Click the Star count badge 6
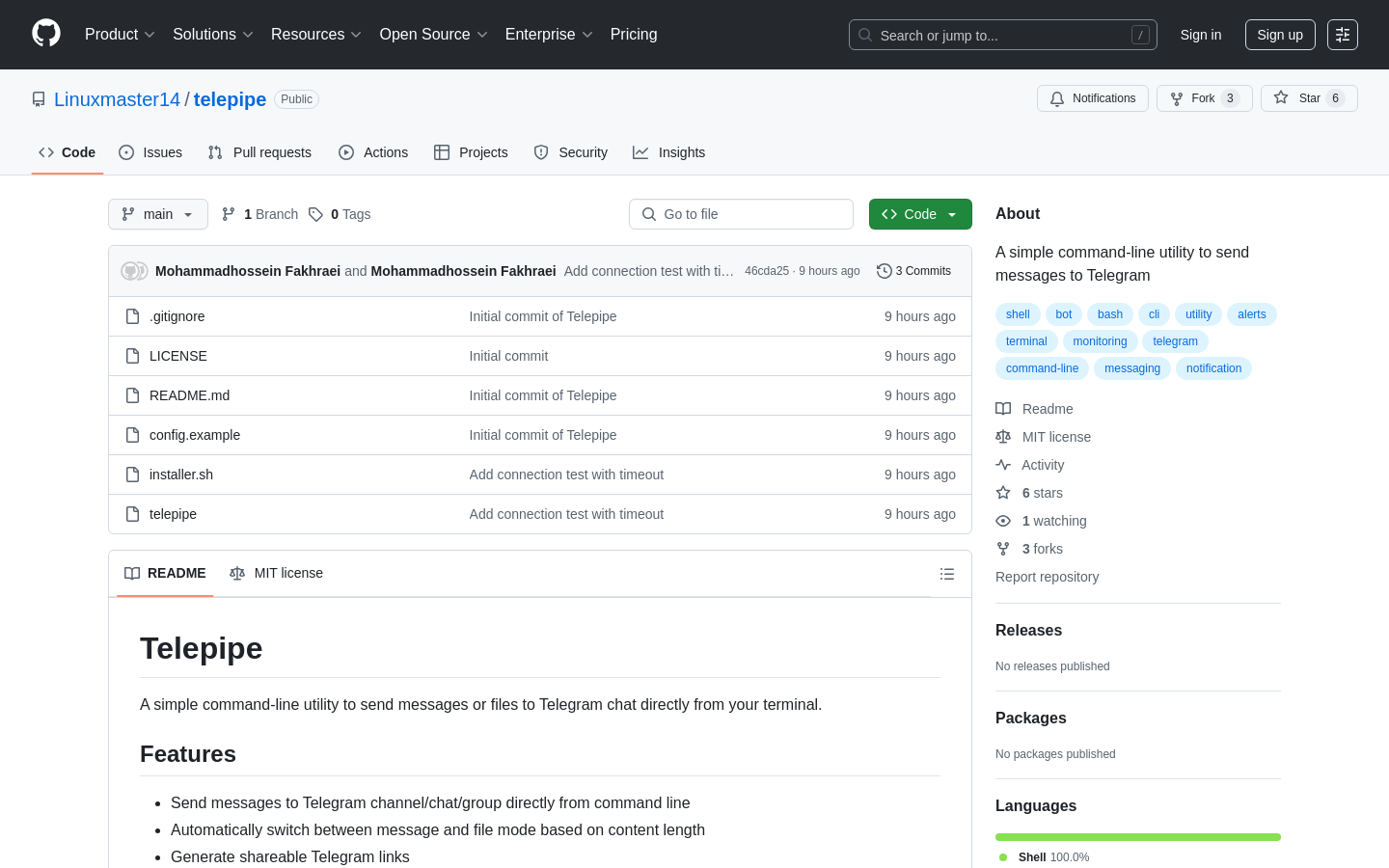This screenshot has width=1389, height=868. click(1336, 98)
